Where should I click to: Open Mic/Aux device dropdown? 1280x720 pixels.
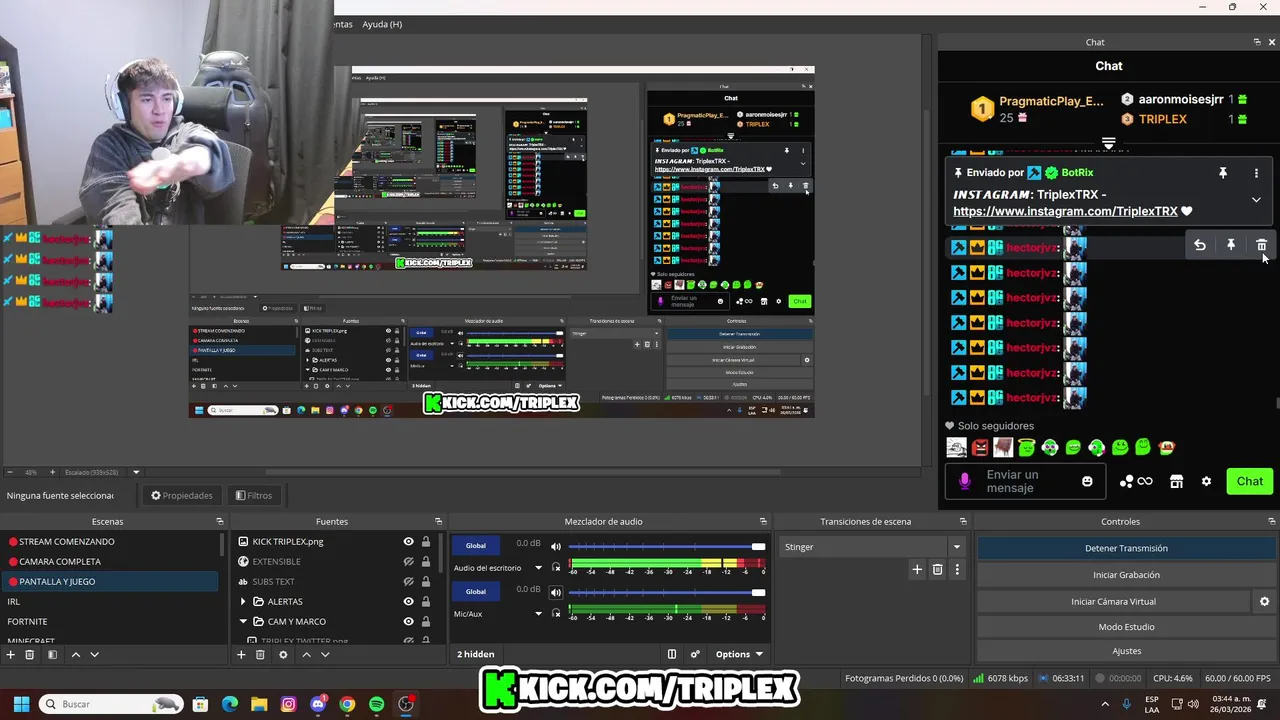(x=538, y=613)
